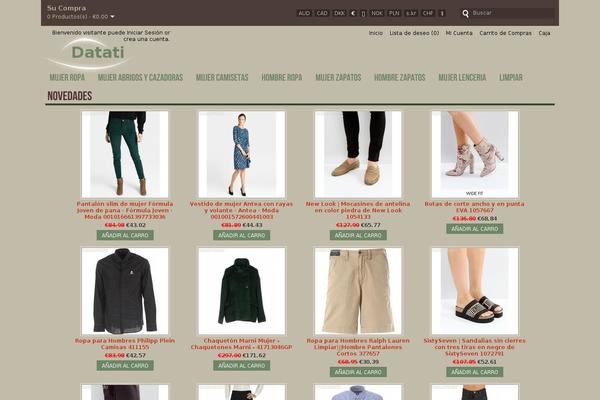Open Ropa para Hombres Ralph Lauren title
Image resolution: width=600 pixels, height=400 pixels.
coord(358,347)
